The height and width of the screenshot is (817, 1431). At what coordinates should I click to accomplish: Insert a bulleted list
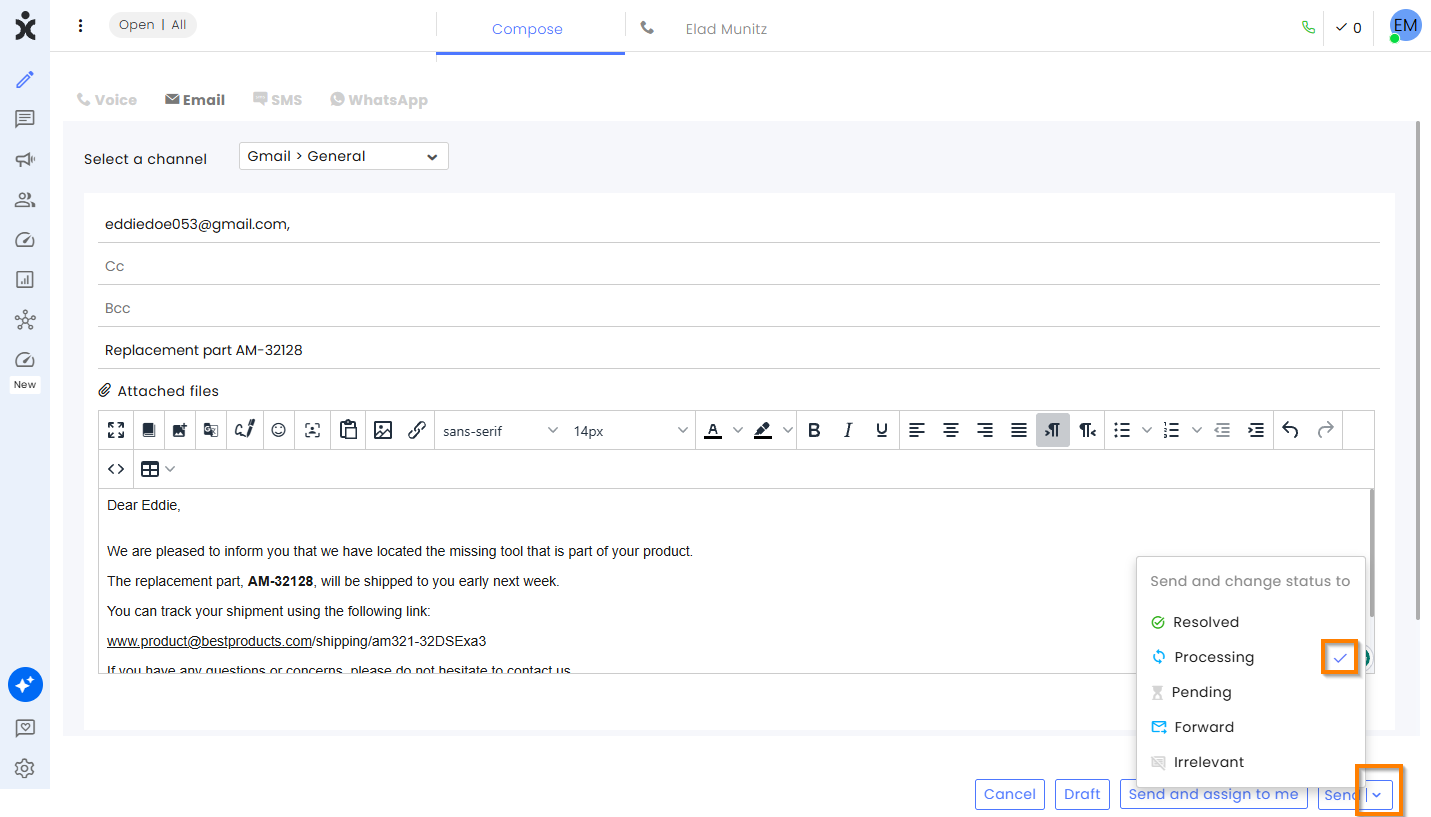pos(1122,430)
